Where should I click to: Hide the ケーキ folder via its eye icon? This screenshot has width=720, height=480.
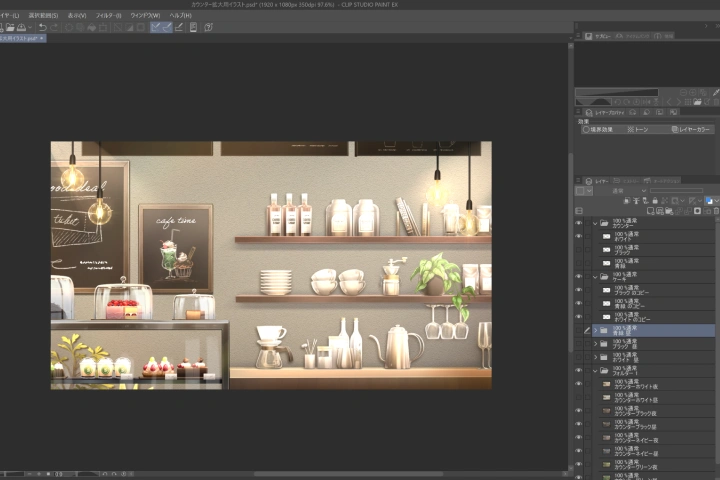pos(579,277)
